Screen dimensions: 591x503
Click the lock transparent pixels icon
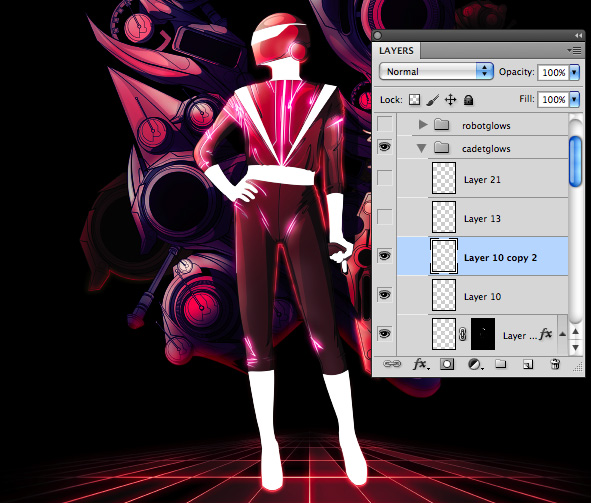pyautogui.click(x=415, y=100)
